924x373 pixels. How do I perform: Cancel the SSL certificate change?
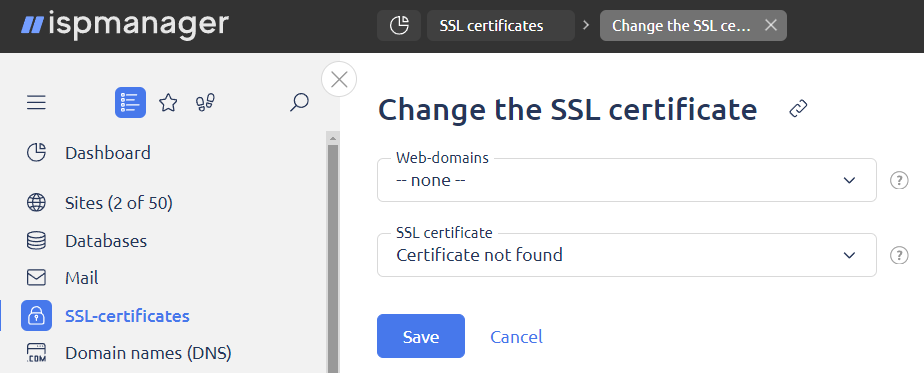coord(516,336)
